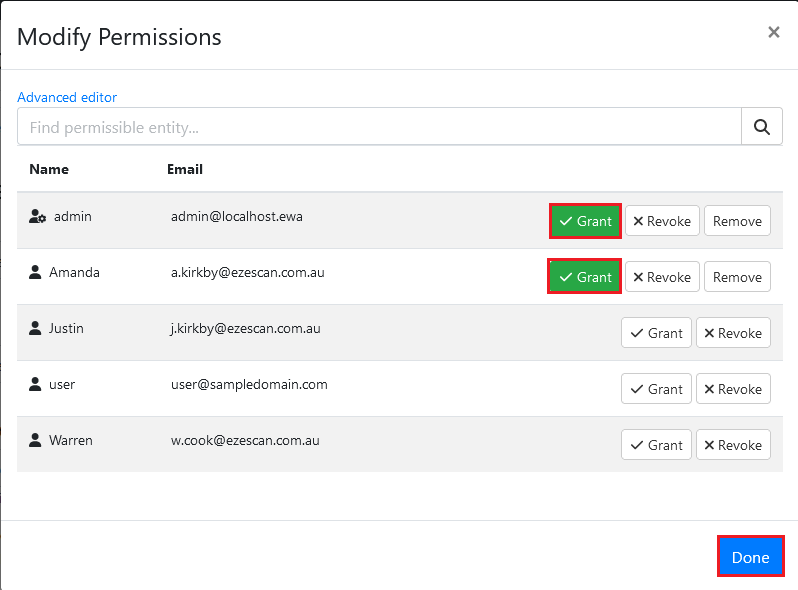Select email a.kirkby@ezescan.com.au

click(x=248, y=273)
